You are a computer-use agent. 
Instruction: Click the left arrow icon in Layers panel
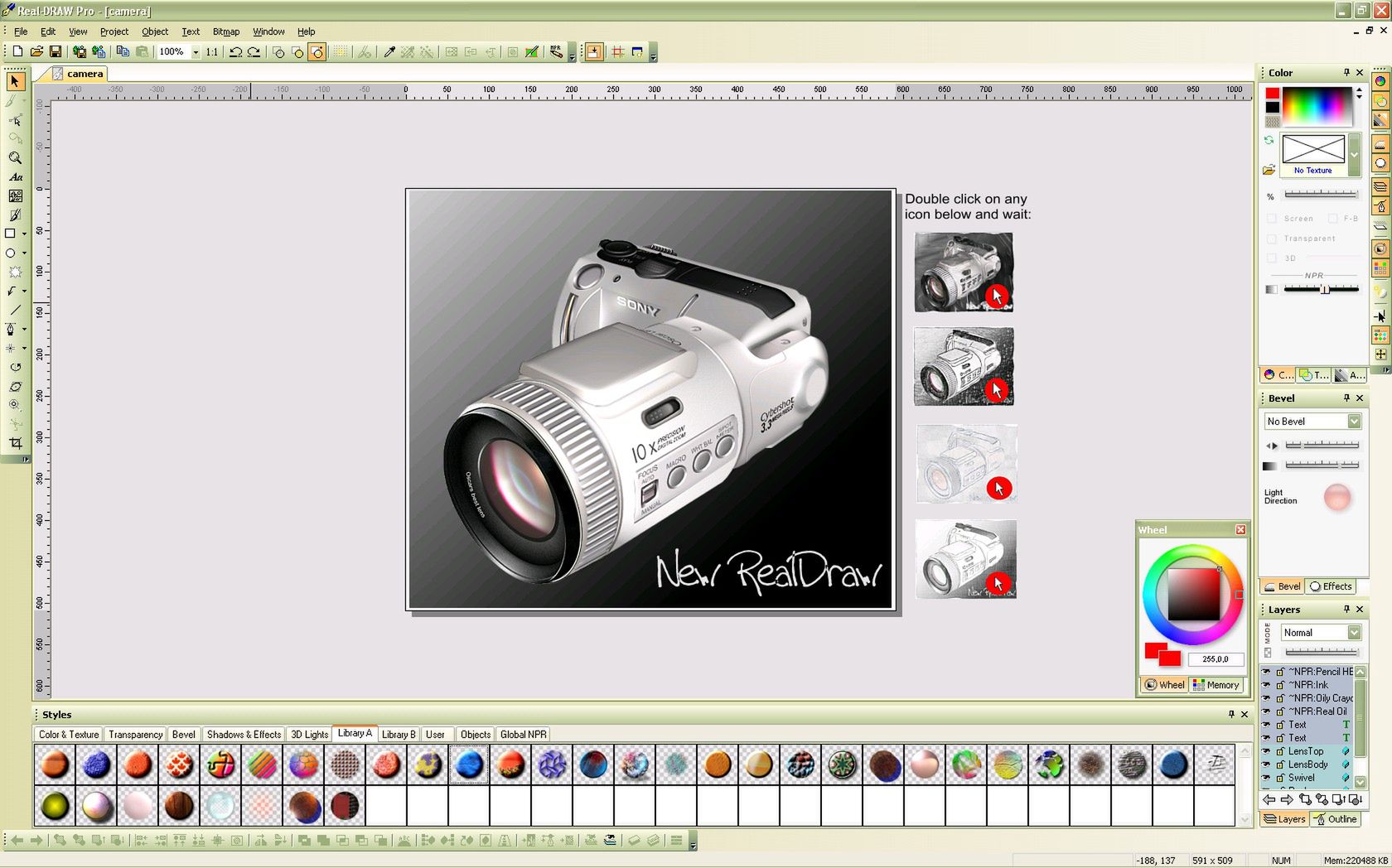1269,799
